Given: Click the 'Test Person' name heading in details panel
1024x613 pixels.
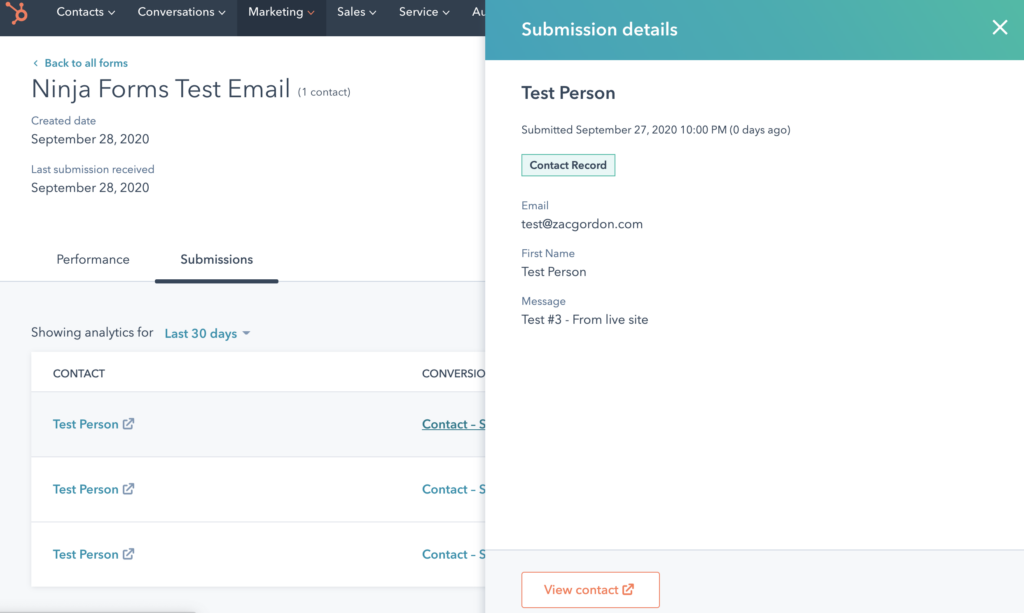Looking at the screenshot, I should pyautogui.click(x=568, y=93).
